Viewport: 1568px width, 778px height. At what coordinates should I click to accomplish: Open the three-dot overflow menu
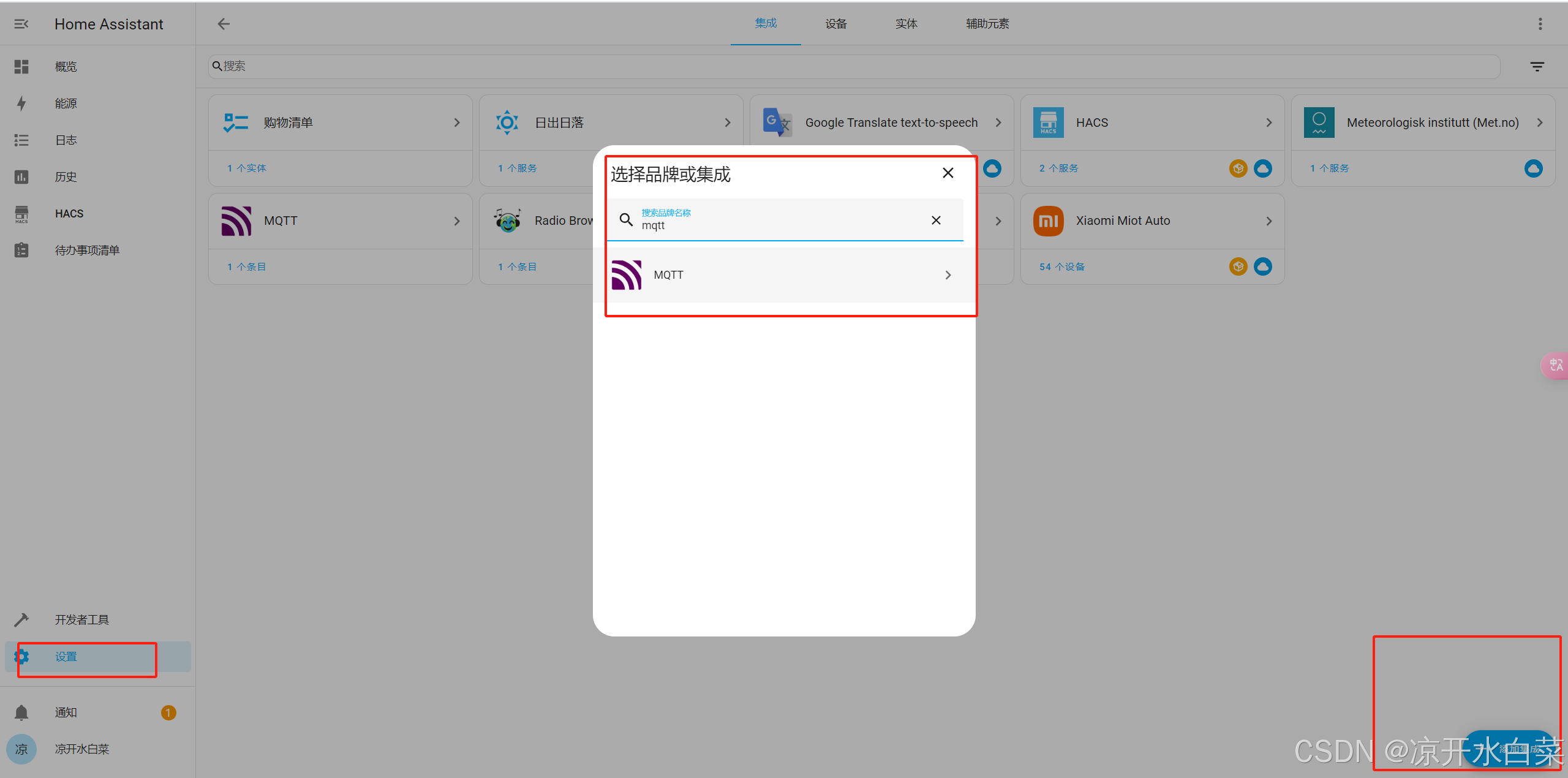click(x=1540, y=24)
